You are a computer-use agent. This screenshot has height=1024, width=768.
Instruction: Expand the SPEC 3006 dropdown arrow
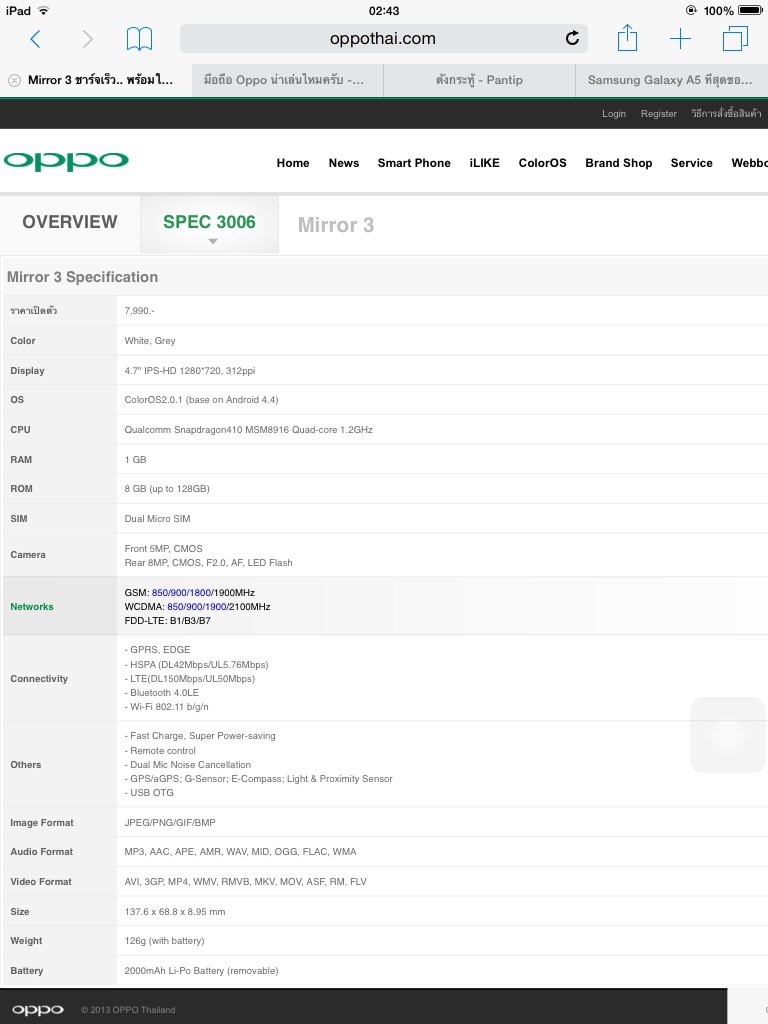(x=212, y=242)
